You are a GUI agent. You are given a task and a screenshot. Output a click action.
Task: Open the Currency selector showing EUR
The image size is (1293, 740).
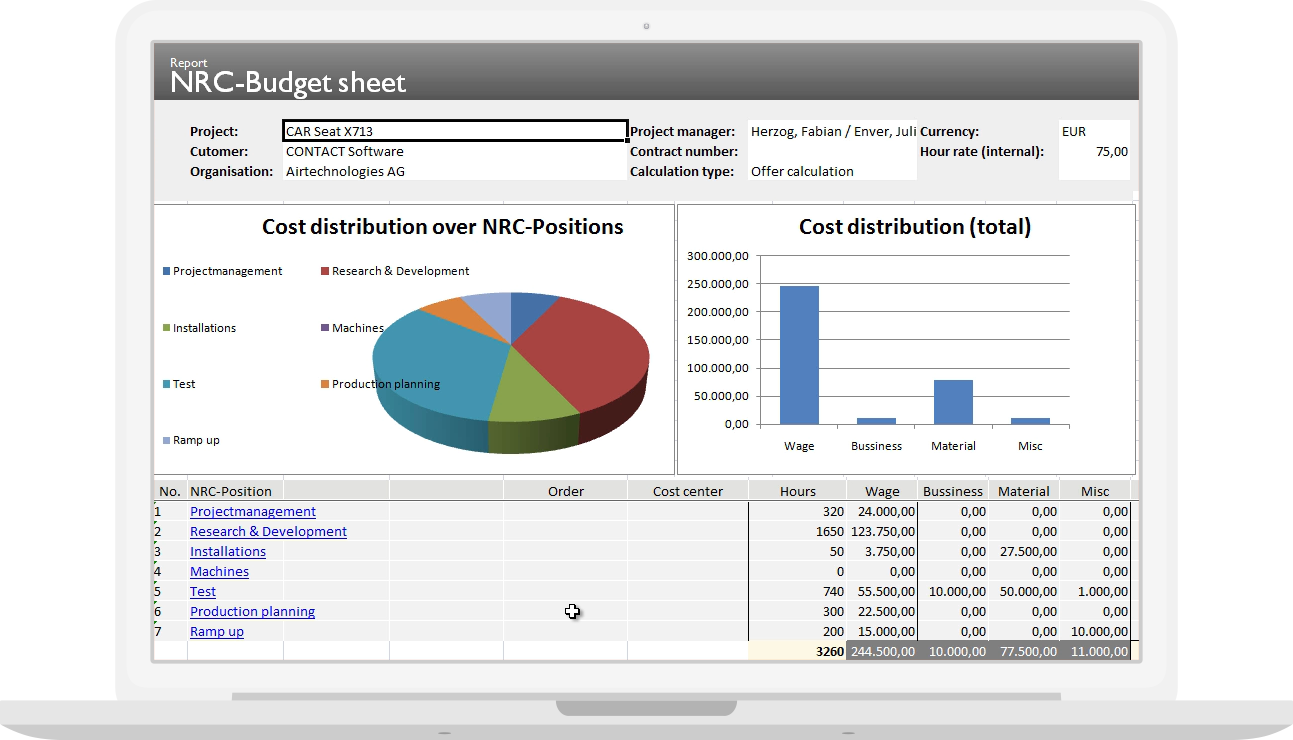1093,130
